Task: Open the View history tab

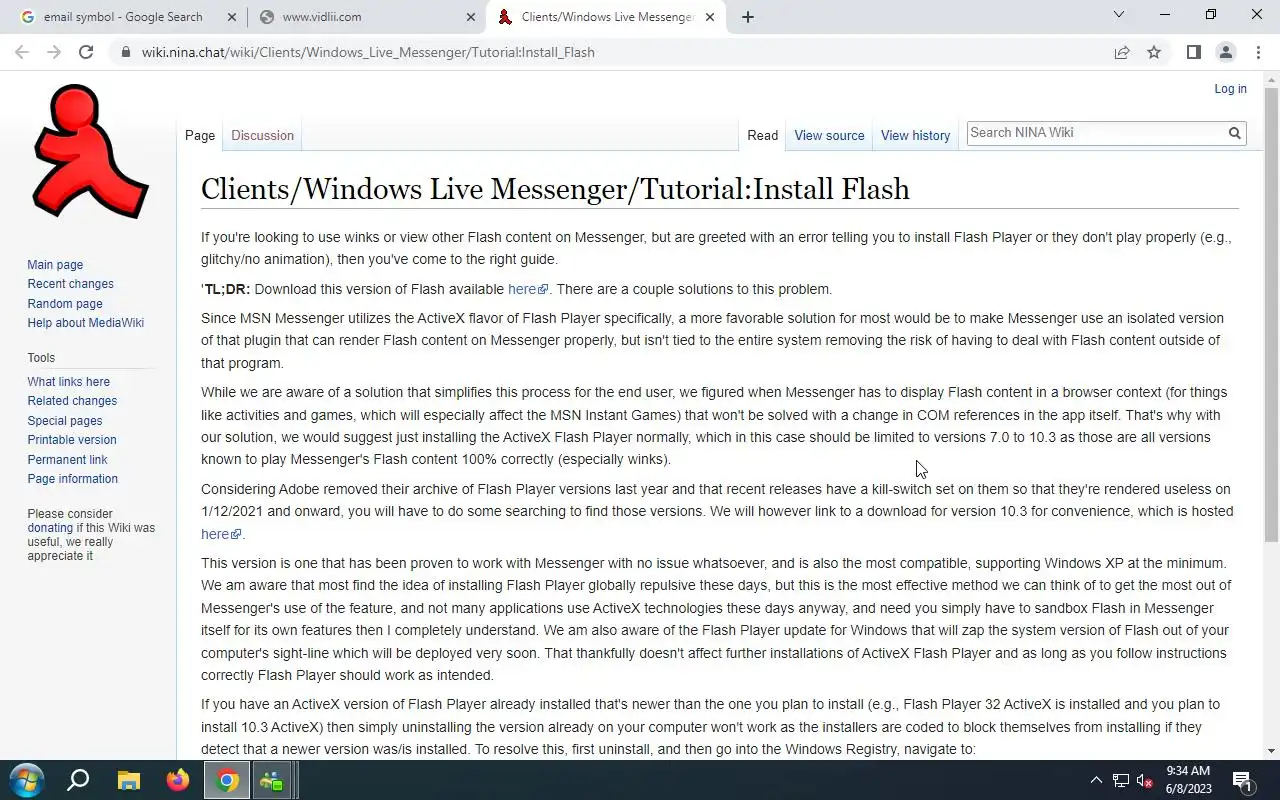Action: 915,136
